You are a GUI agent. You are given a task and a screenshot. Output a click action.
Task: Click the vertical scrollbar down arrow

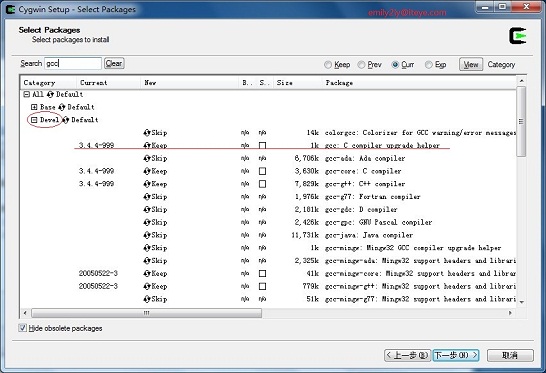(521, 302)
